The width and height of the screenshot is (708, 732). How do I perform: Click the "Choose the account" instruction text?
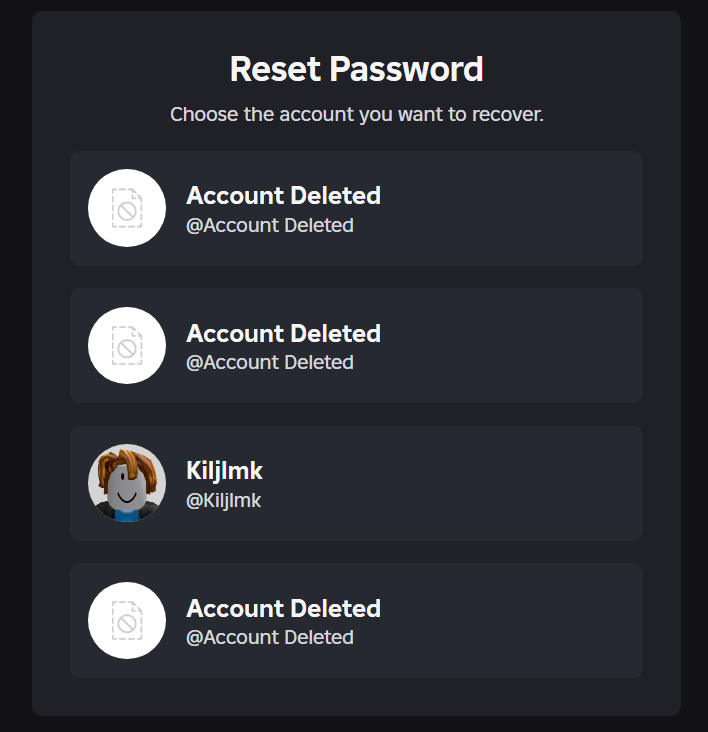pos(356,114)
